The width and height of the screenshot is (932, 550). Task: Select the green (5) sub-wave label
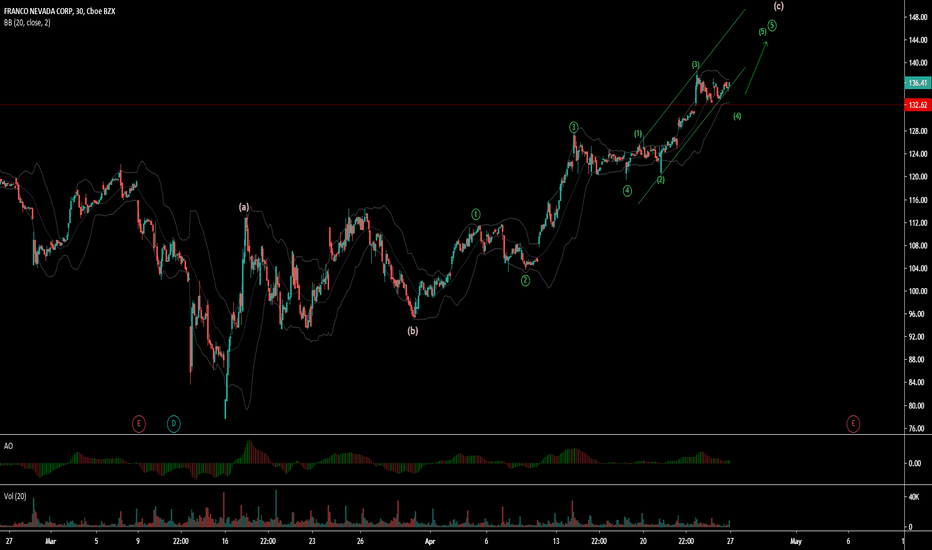click(x=762, y=32)
